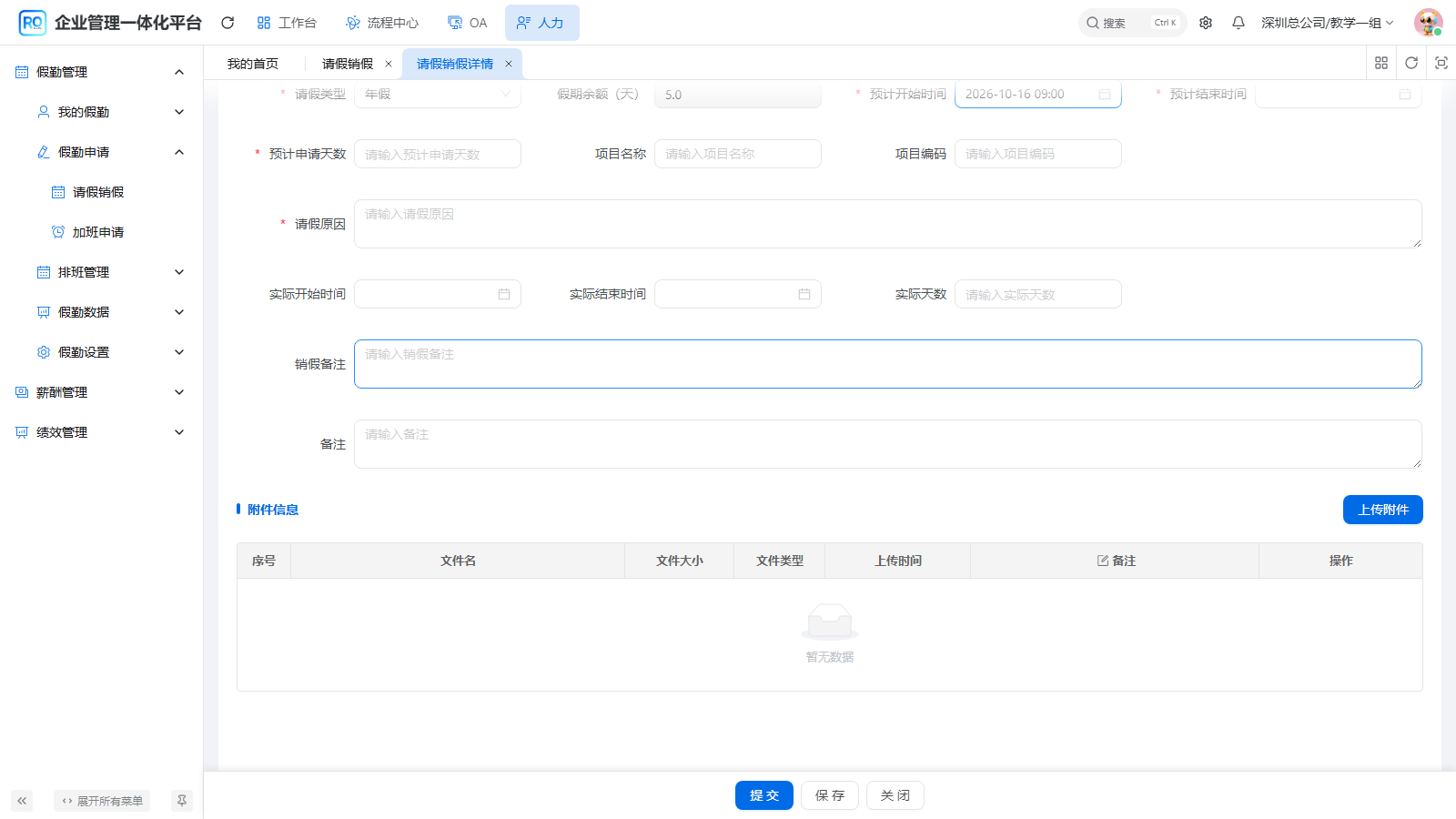
Task: Click the user avatar
Action: (x=1429, y=23)
